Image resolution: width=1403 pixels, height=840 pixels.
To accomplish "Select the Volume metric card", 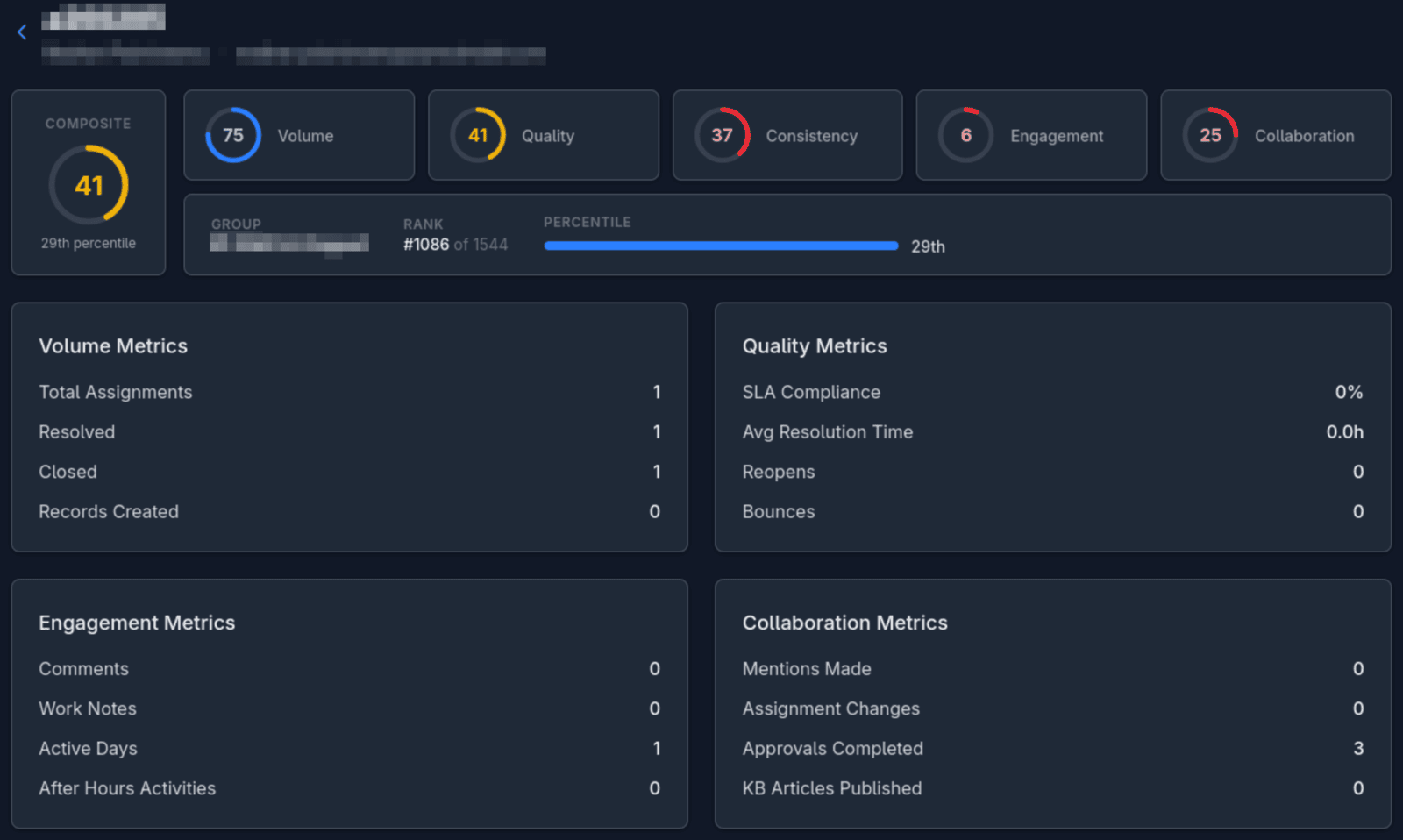I will pyautogui.click(x=298, y=135).
